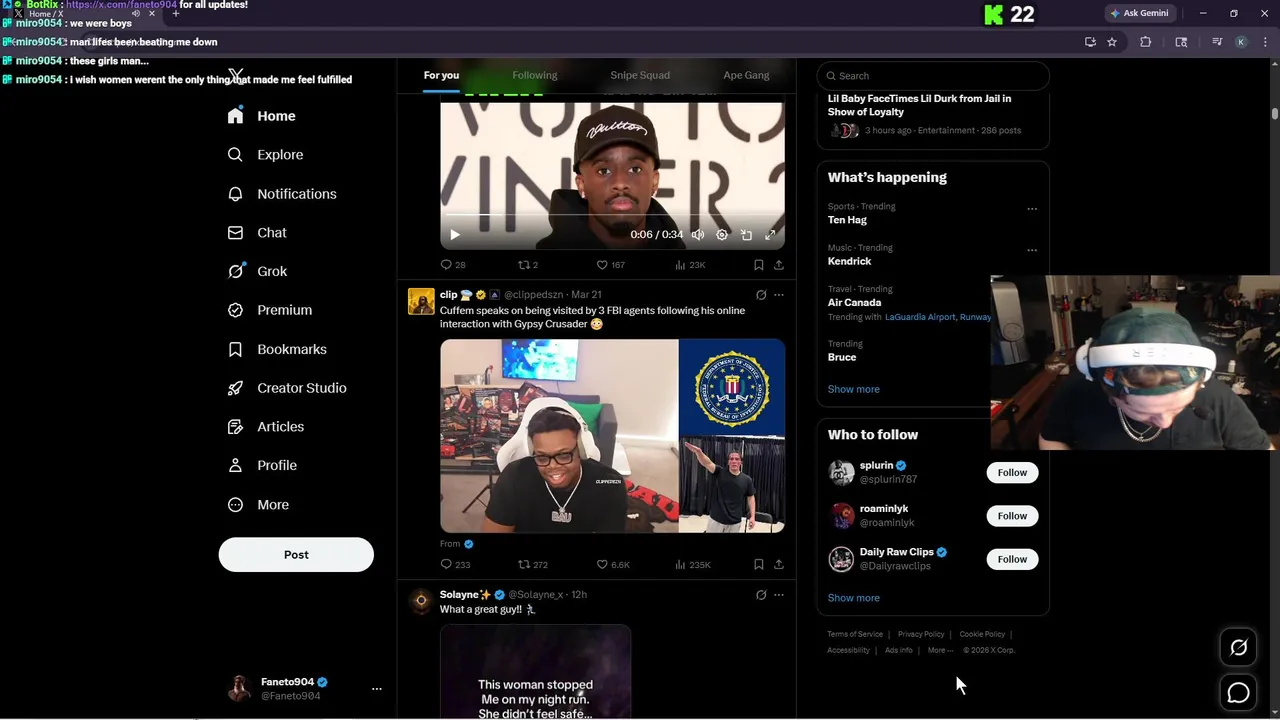Open Ask Gemini in browser
The height and width of the screenshot is (720, 1280).
click(x=1139, y=13)
